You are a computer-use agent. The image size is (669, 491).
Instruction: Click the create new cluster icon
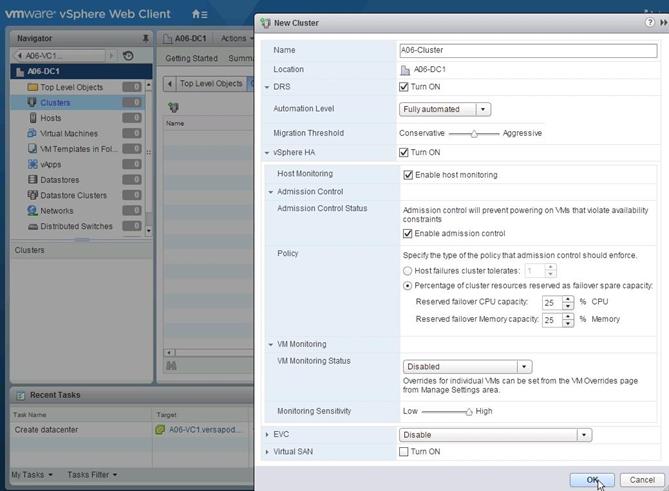pyautogui.click(x=173, y=107)
